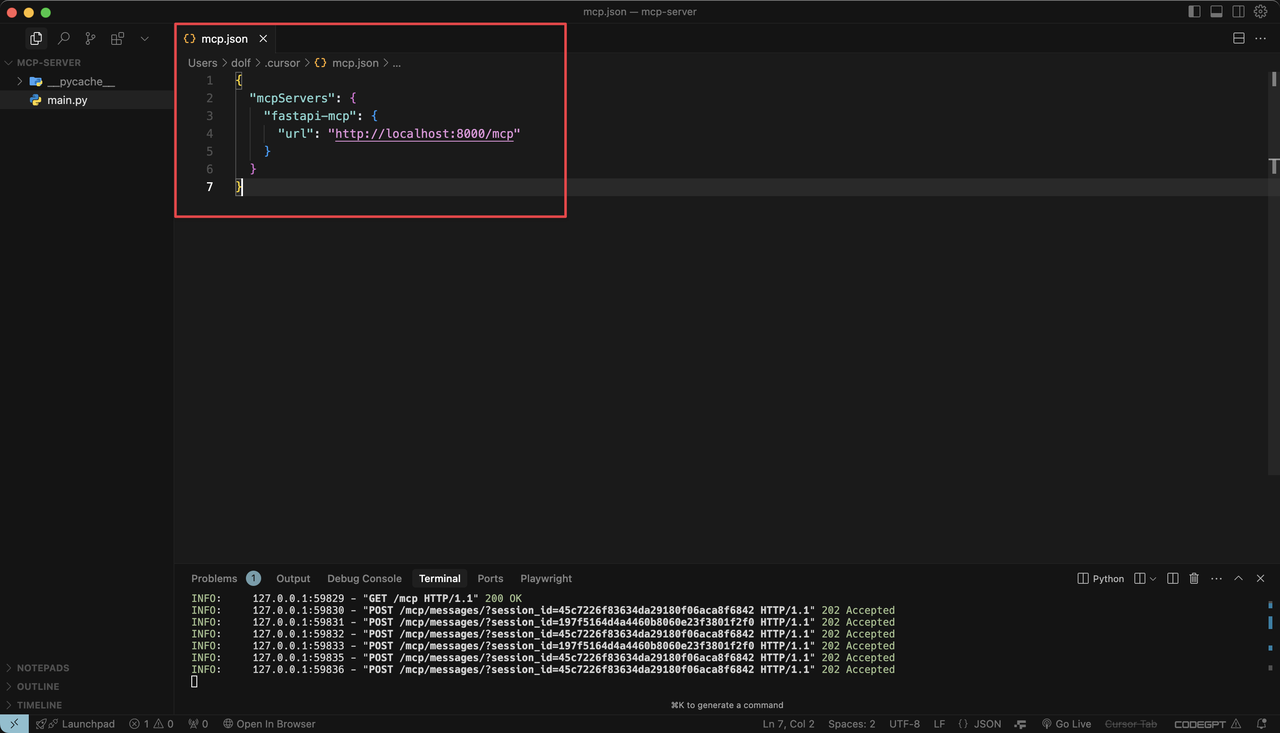Toggle secondary sidebar layout icon
The image size is (1280, 733).
coord(1238,12)
